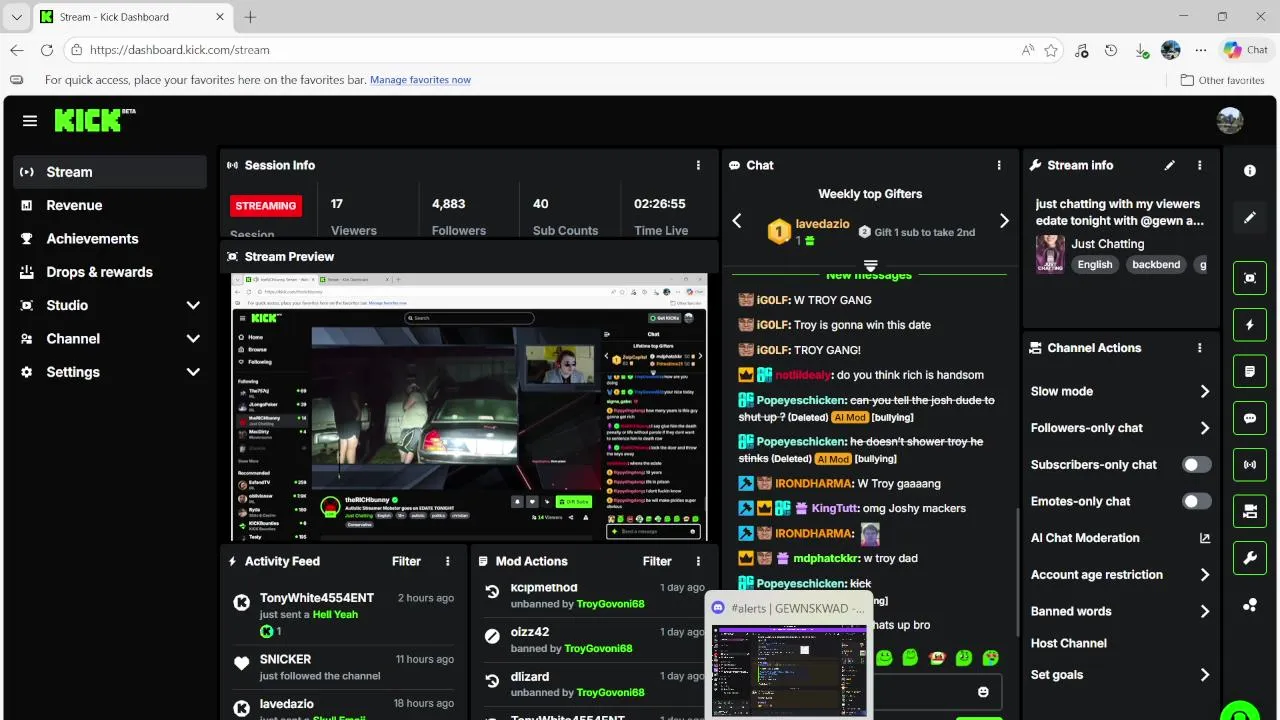Open emoji picker in chat input
This screenshot has height=720, width=1280.
(983, 692)
